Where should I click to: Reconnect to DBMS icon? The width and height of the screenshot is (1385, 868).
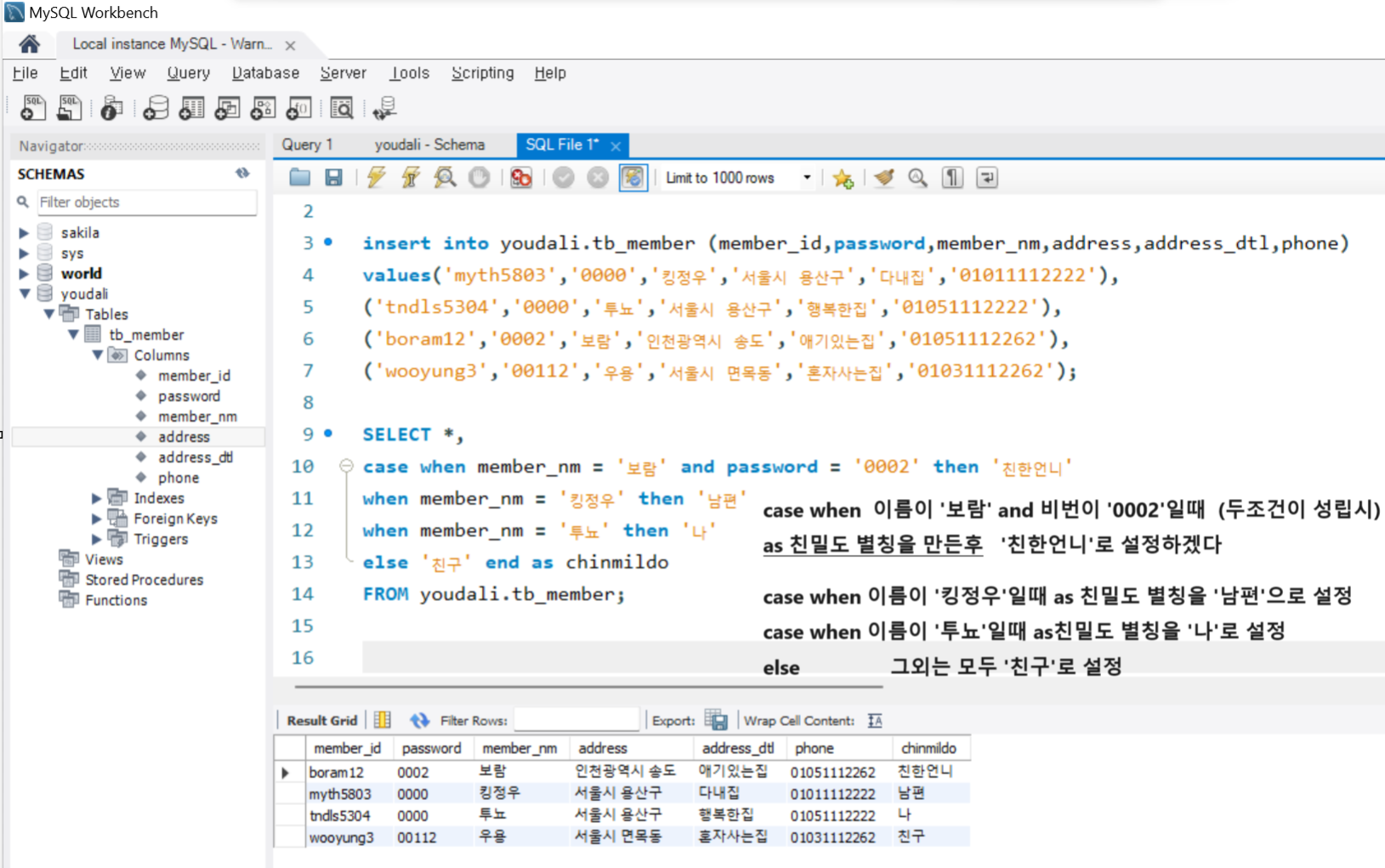coord(384,108)
